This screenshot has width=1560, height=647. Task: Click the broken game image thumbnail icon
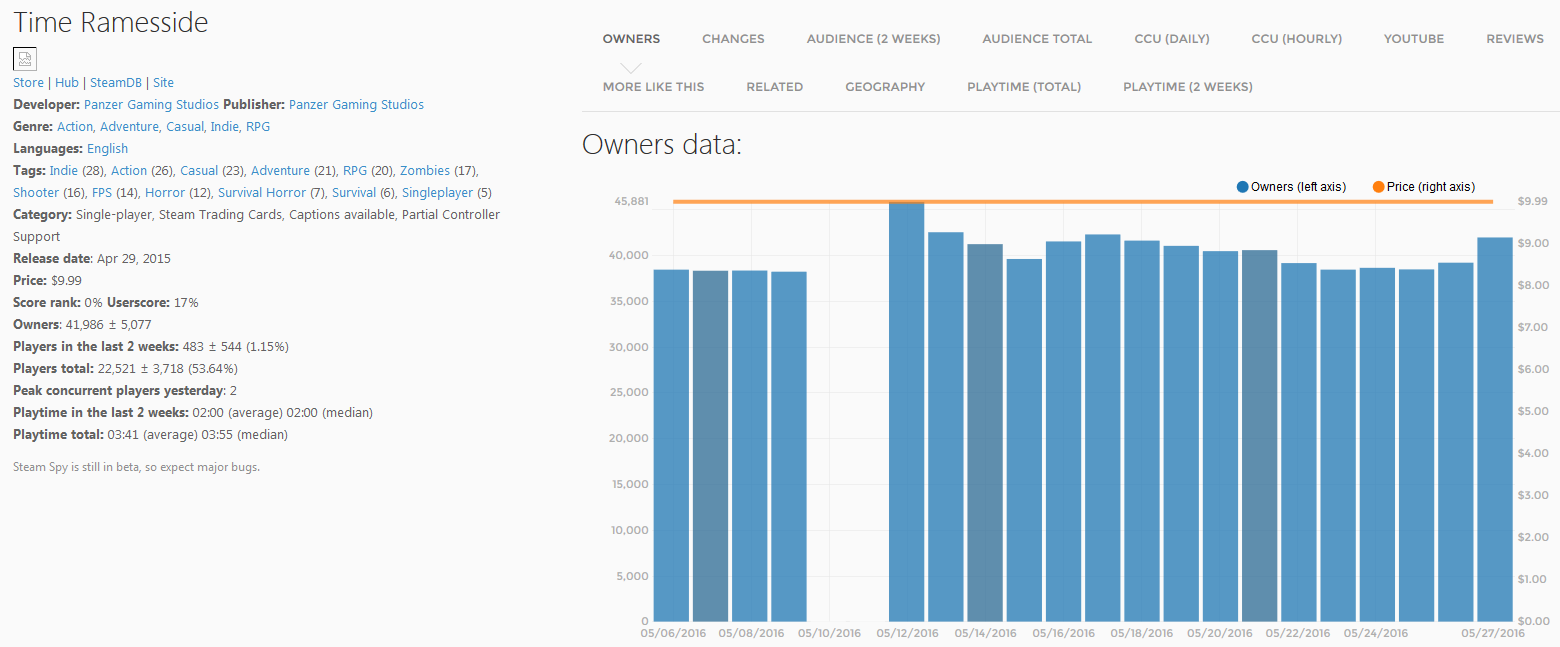click(x=25, y=59)
